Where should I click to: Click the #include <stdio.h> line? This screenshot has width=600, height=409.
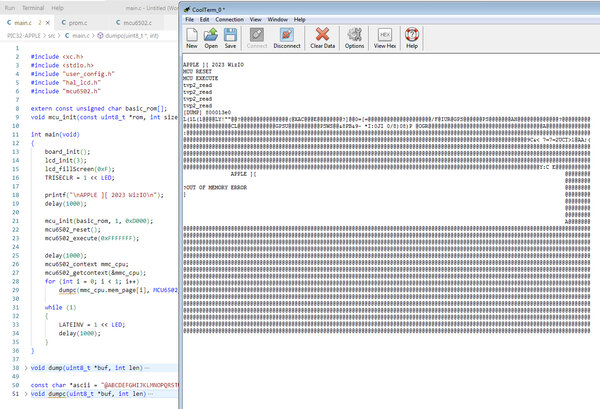62,65
